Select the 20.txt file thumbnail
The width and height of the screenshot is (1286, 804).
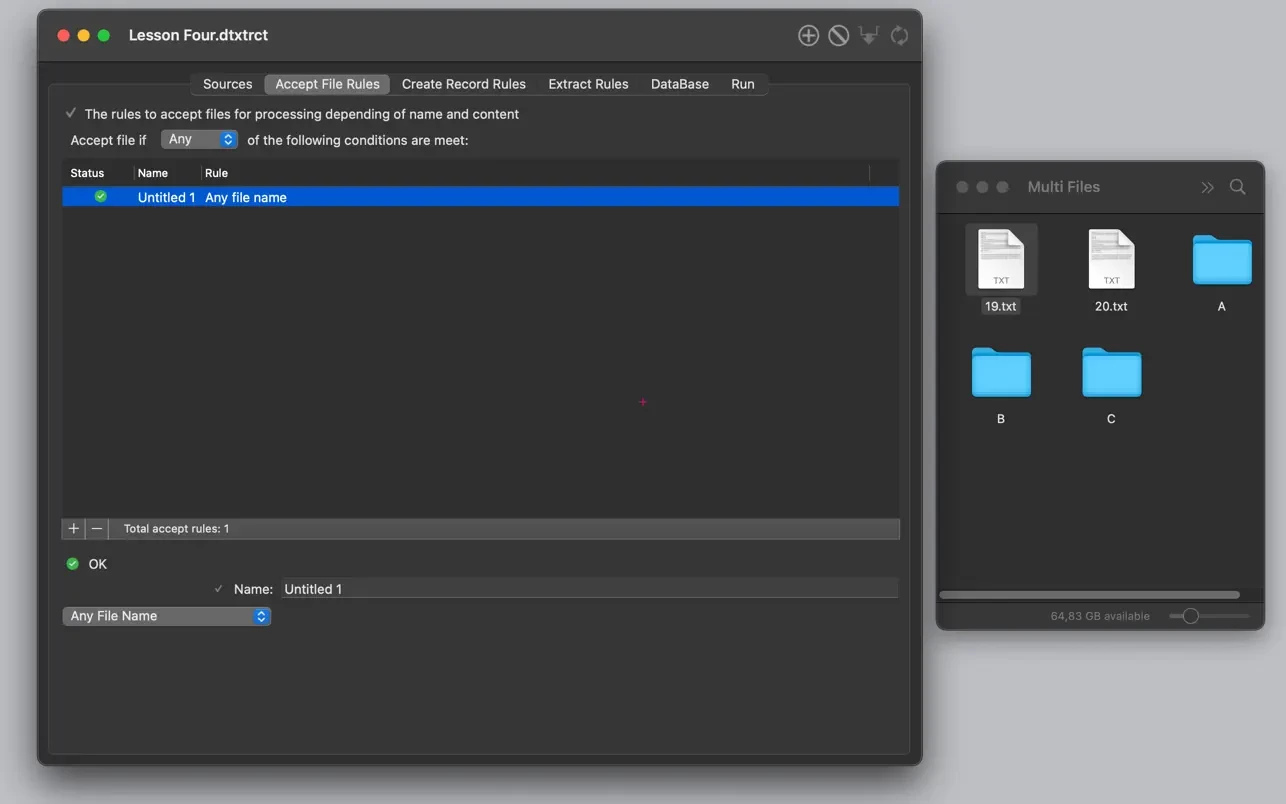[x=1110, y=260]
